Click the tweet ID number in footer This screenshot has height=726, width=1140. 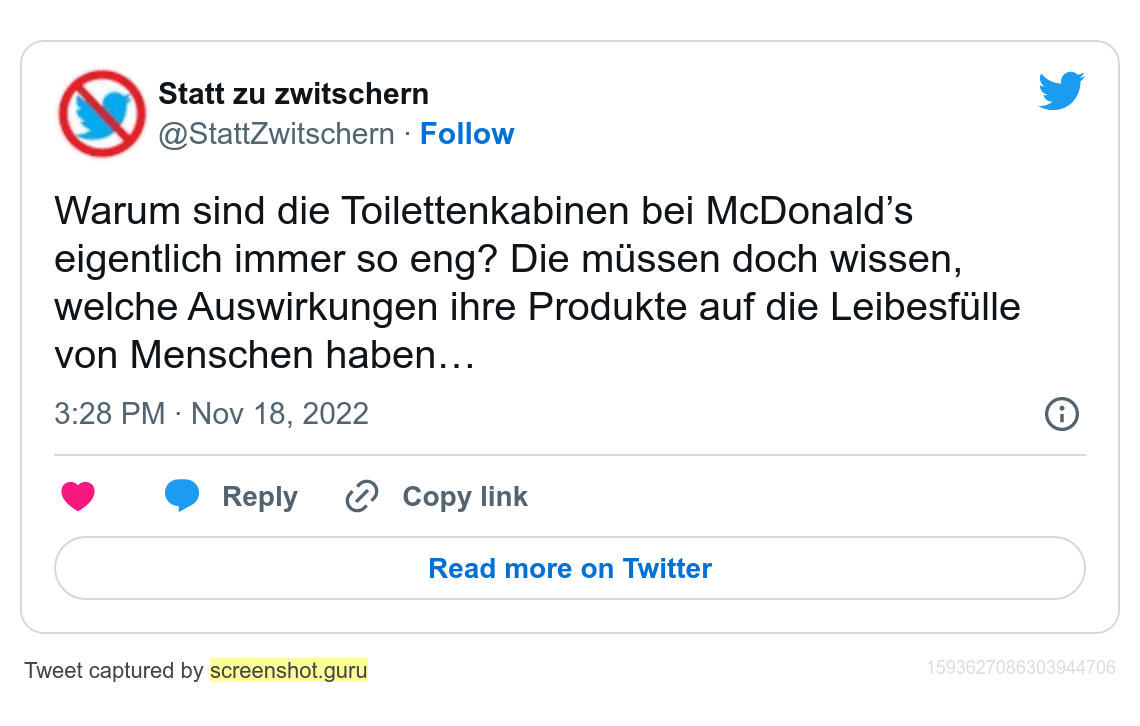1021,668
